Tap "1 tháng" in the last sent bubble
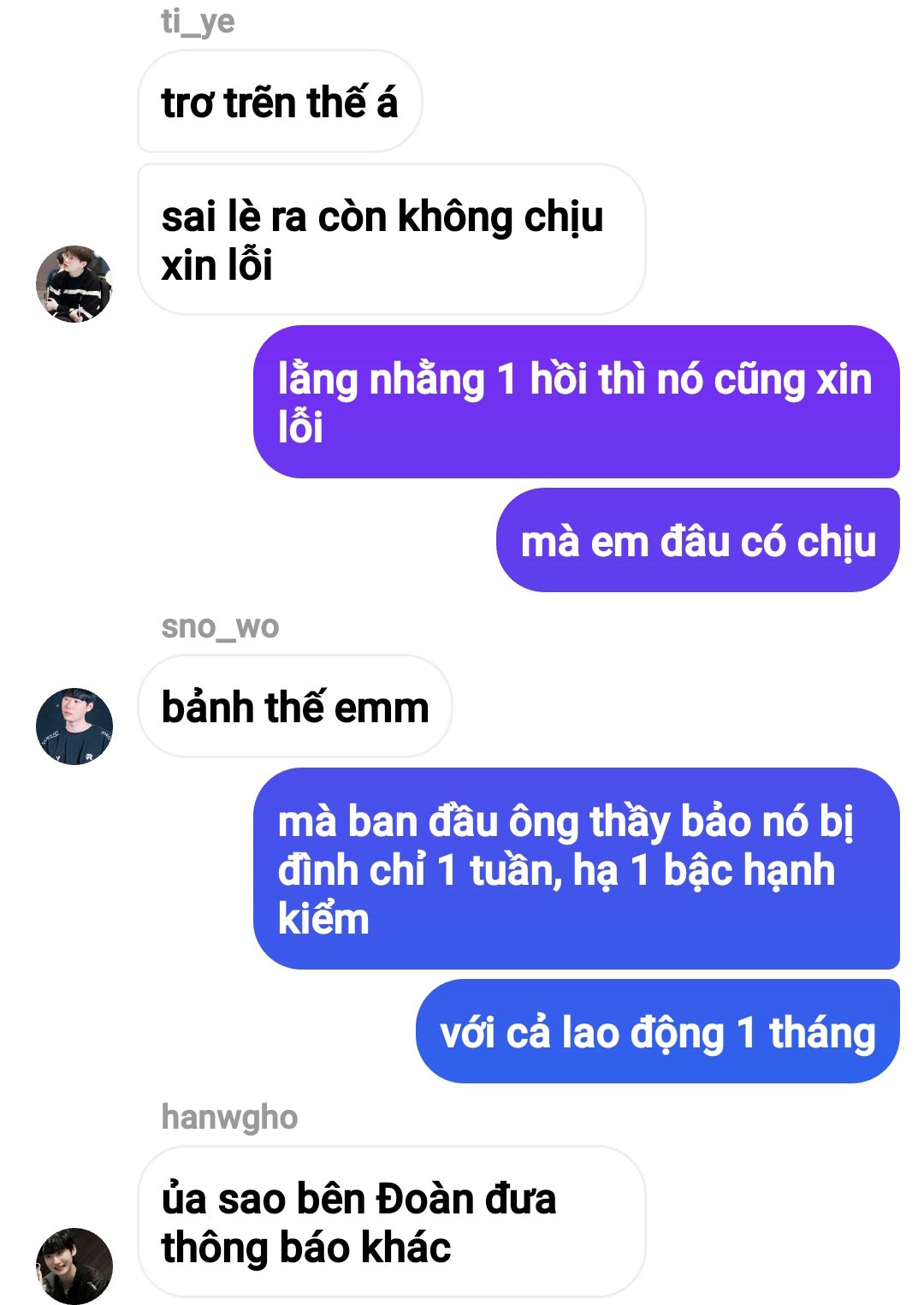924x1305 pixels. pyautogui.click(x=806, y=1033)
